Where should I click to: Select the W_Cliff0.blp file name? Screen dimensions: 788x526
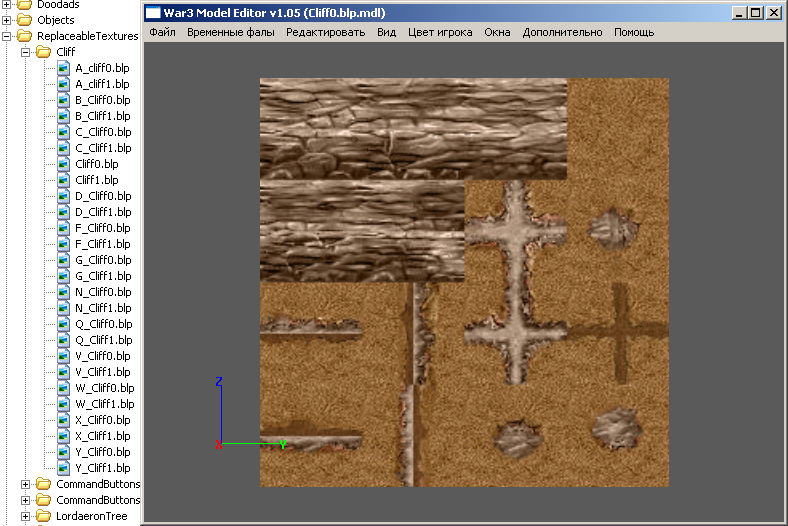tap(105, 388)
